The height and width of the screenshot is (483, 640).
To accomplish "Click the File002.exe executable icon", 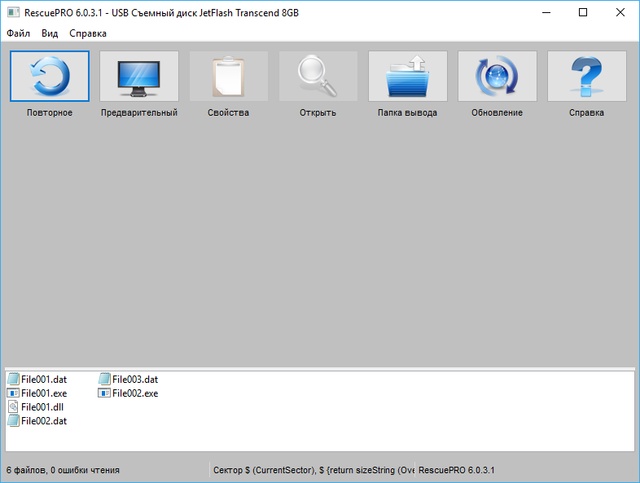I will click(104, 393).
